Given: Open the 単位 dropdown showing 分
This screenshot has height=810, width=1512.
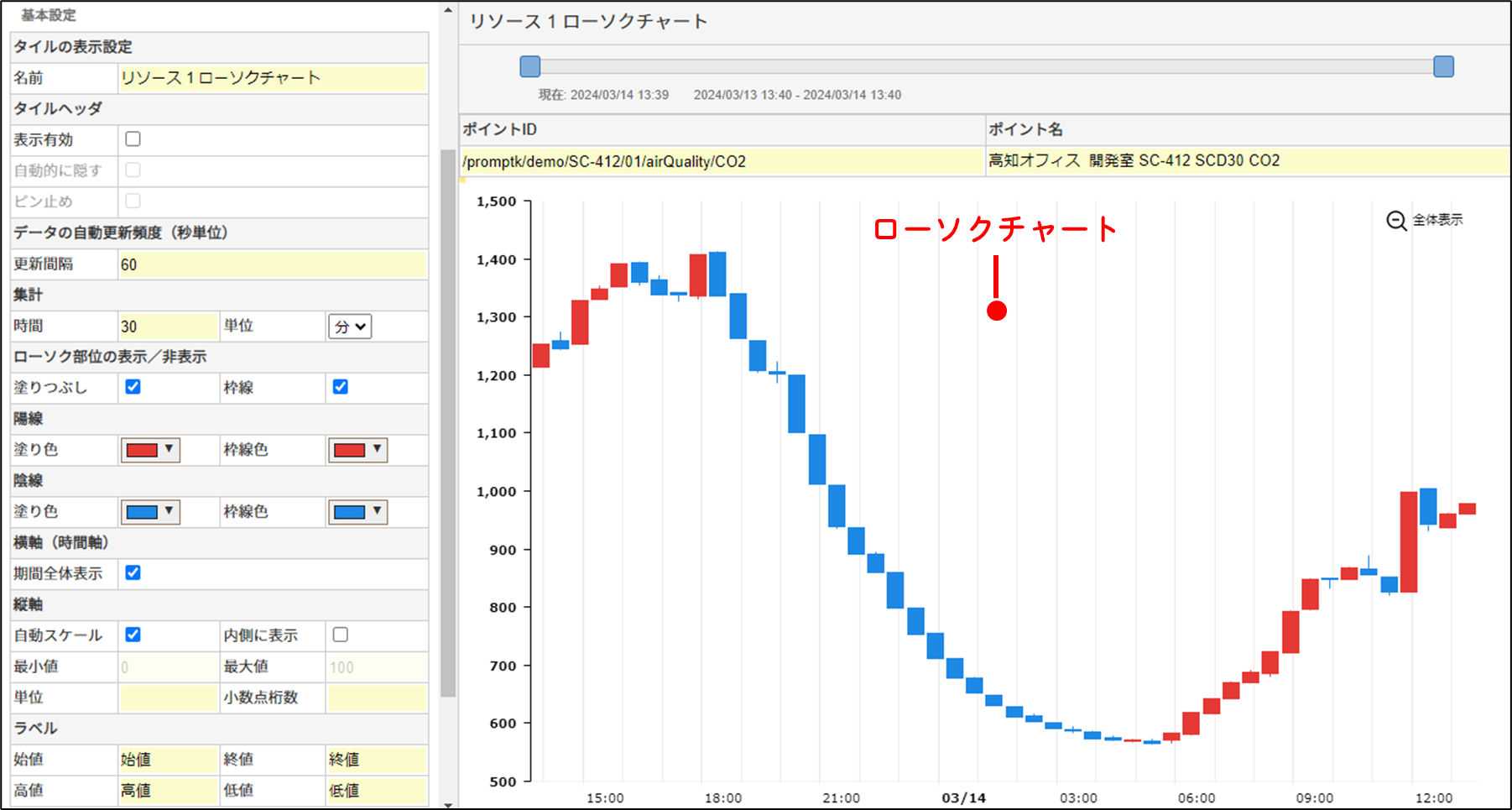Looking at the screenshot, I should pos(350,327).
